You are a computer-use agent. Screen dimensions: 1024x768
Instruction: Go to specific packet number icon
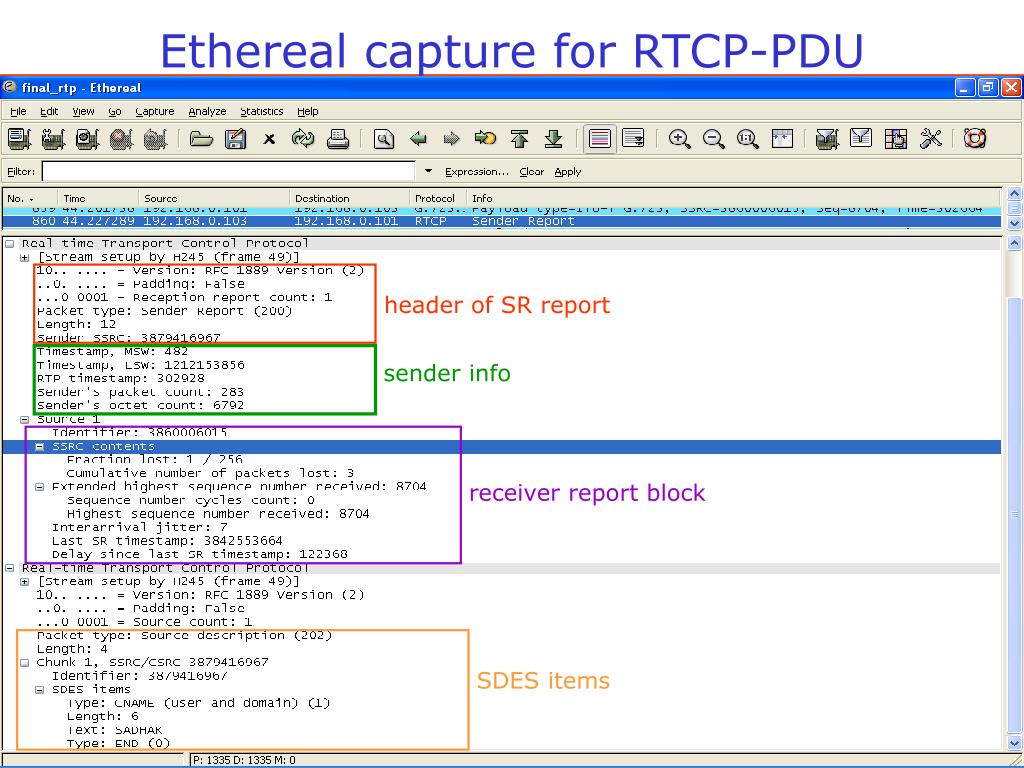(x=485, y=138)
